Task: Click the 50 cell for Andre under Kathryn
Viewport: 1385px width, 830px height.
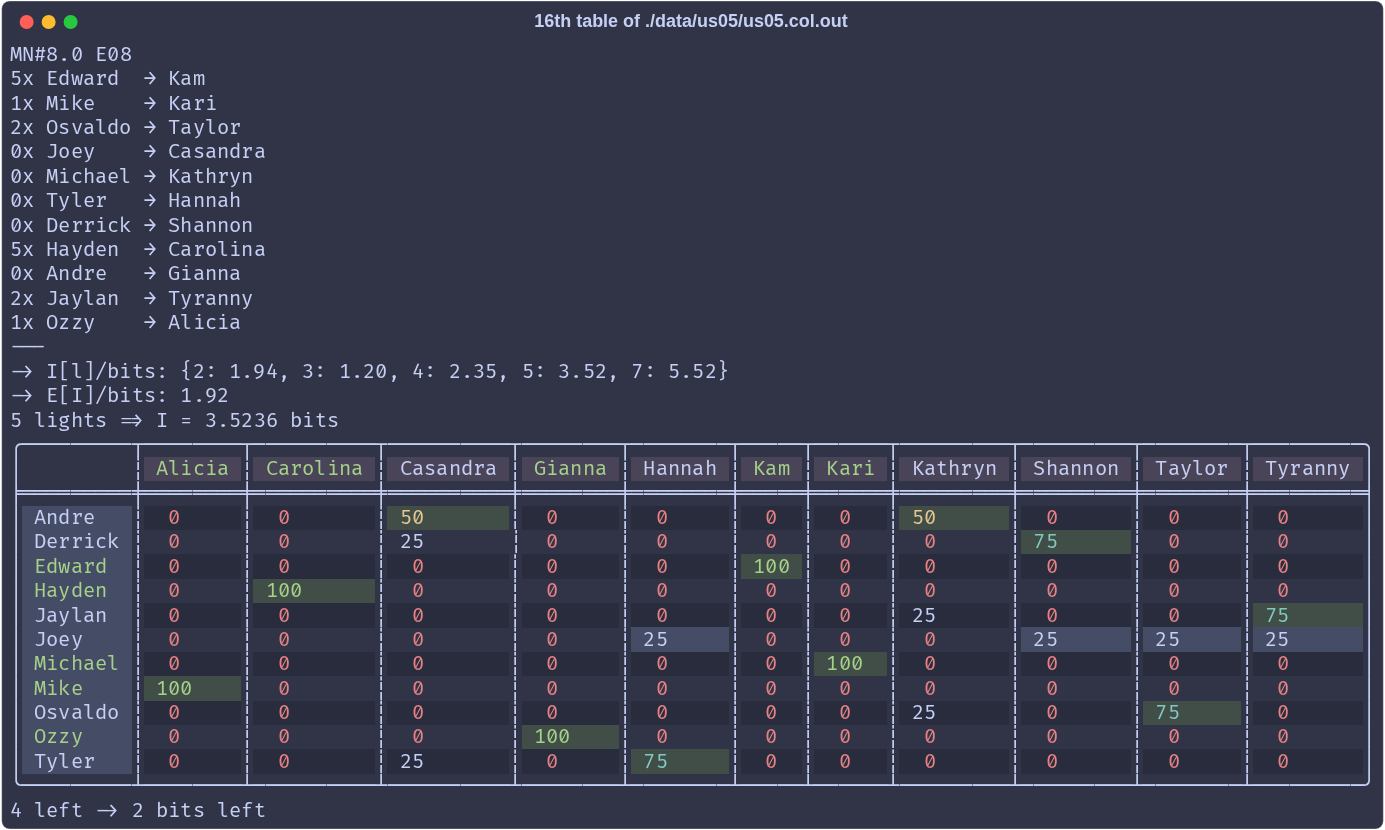Action: pyautogui.click(x=954, y=517)
